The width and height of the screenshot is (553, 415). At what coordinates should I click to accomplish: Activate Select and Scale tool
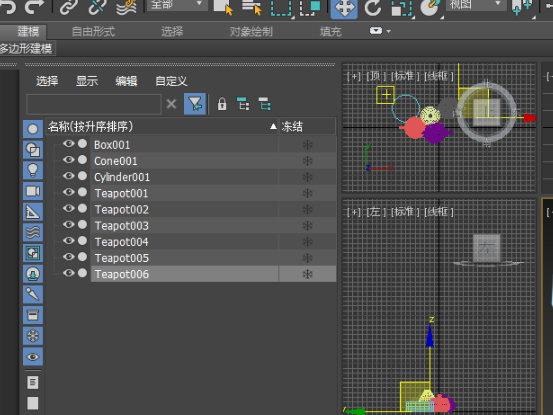pyautogui.click(x=402, y=8)
